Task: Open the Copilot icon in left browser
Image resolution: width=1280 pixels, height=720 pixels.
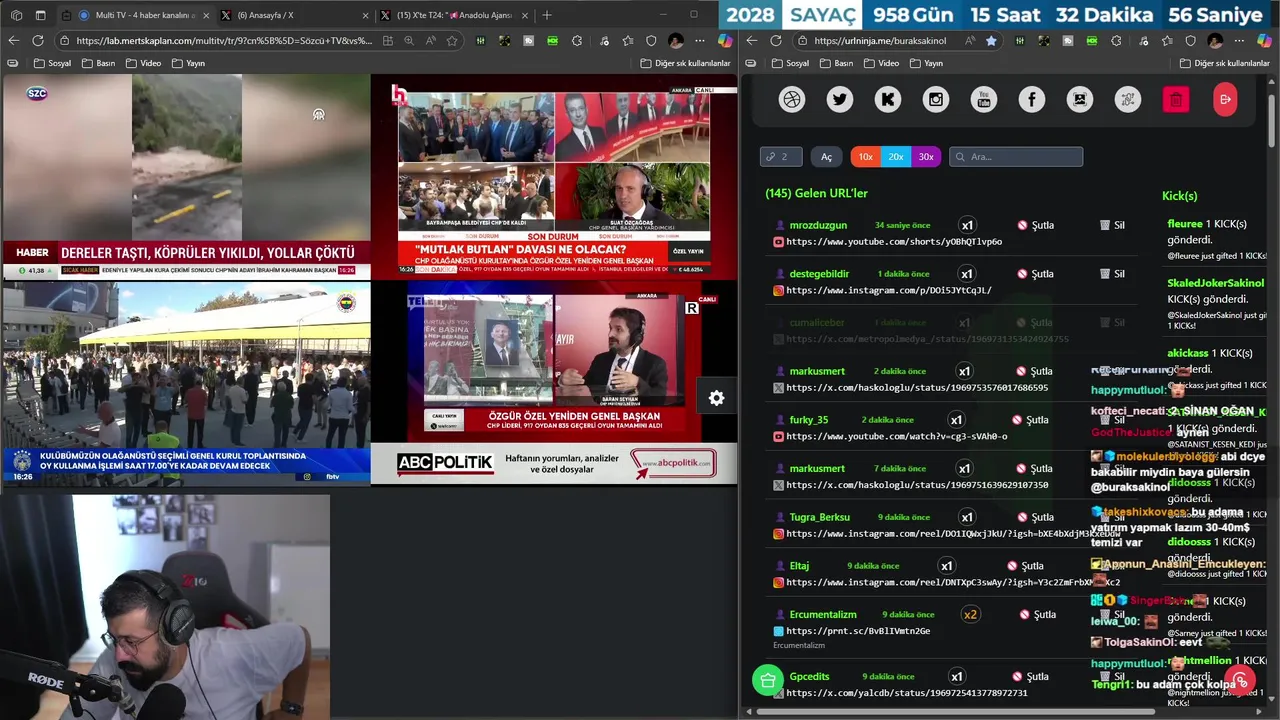Action: point(725,40)
